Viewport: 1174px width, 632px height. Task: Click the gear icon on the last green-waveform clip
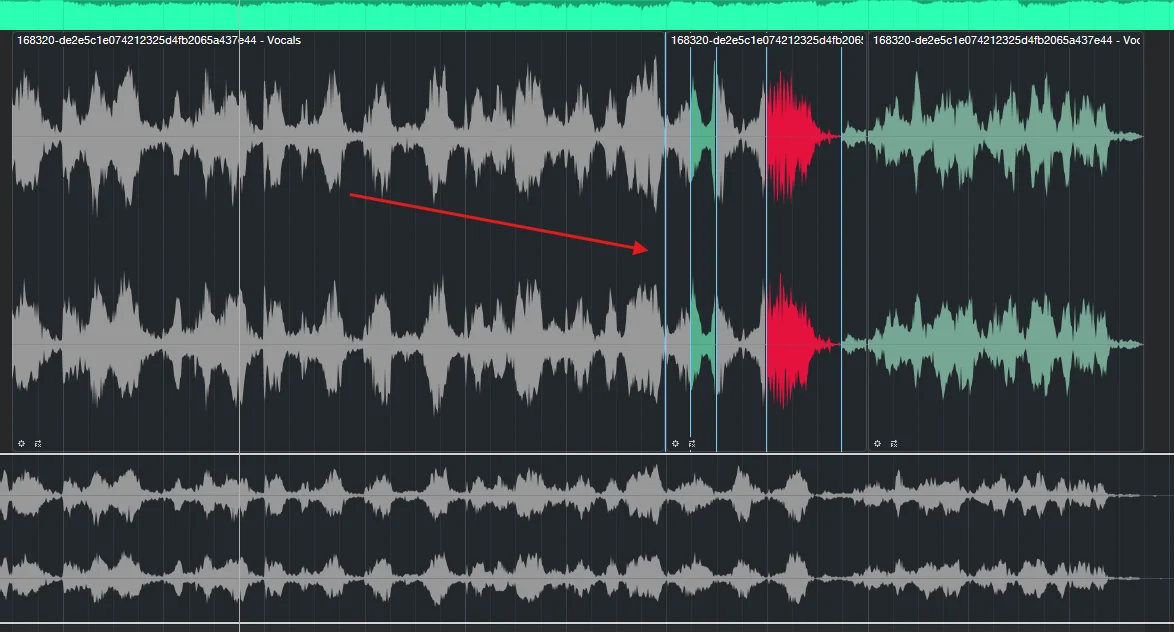[878, 444]
